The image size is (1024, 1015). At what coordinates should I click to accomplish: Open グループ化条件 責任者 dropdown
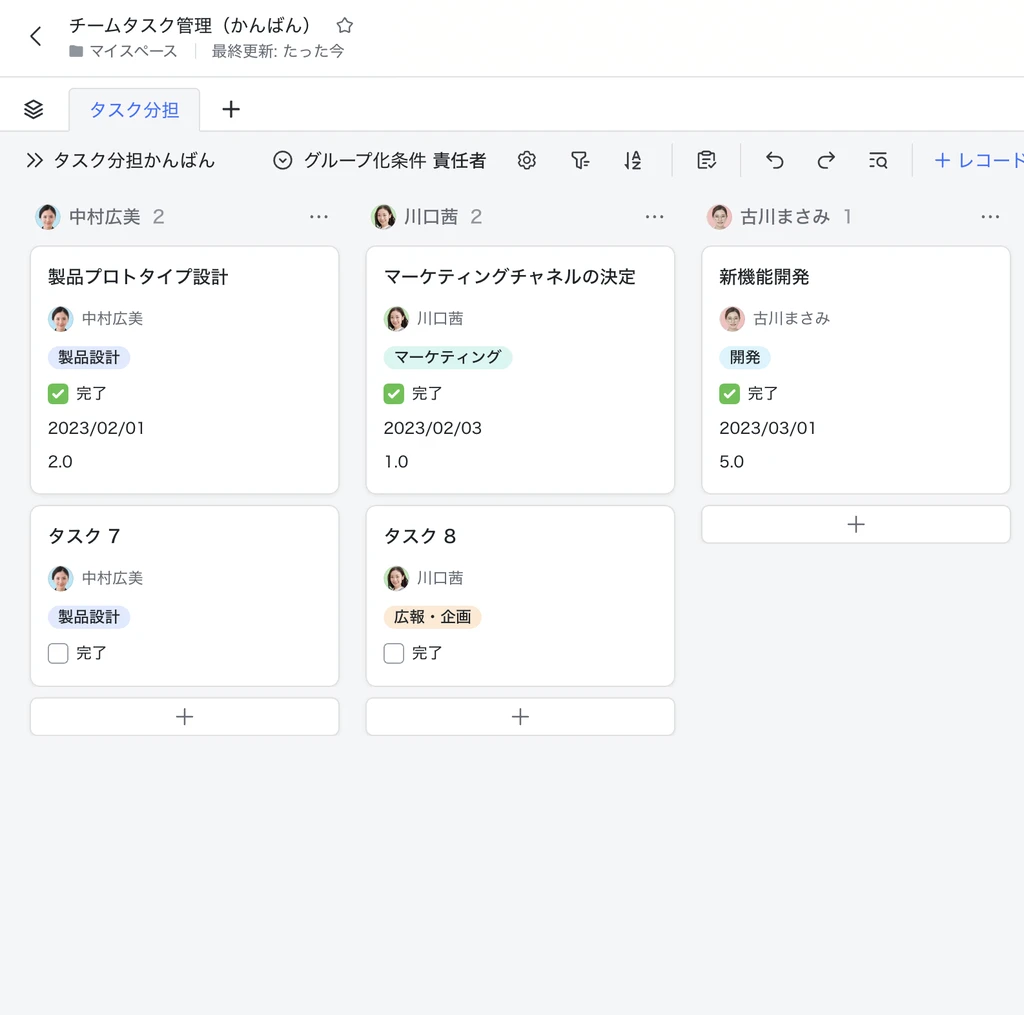pyautogui.click(x=380, y=160)
